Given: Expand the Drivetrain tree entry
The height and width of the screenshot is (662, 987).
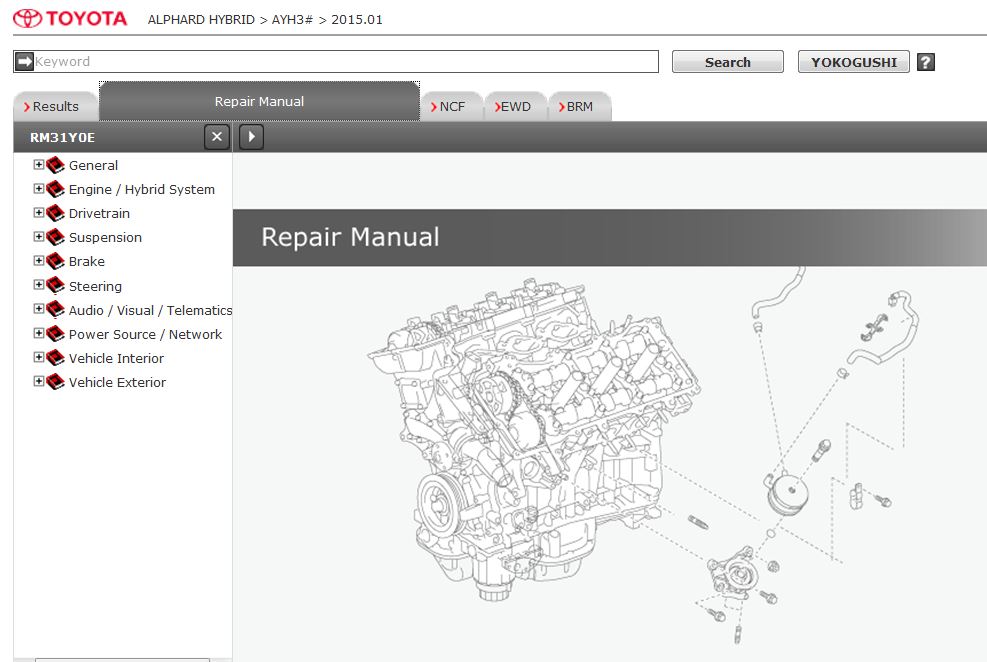Looking at the screenshot, I should pos(37,213).
